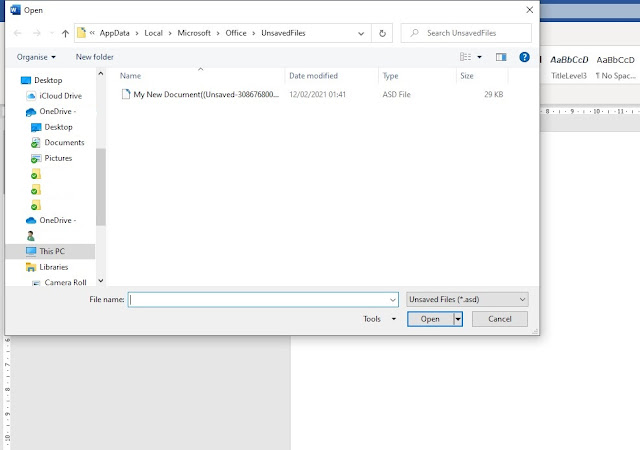Viewport: 640px width, 450px height.
Task: Open the Help icon in dialog
Action: click(524, 57)
